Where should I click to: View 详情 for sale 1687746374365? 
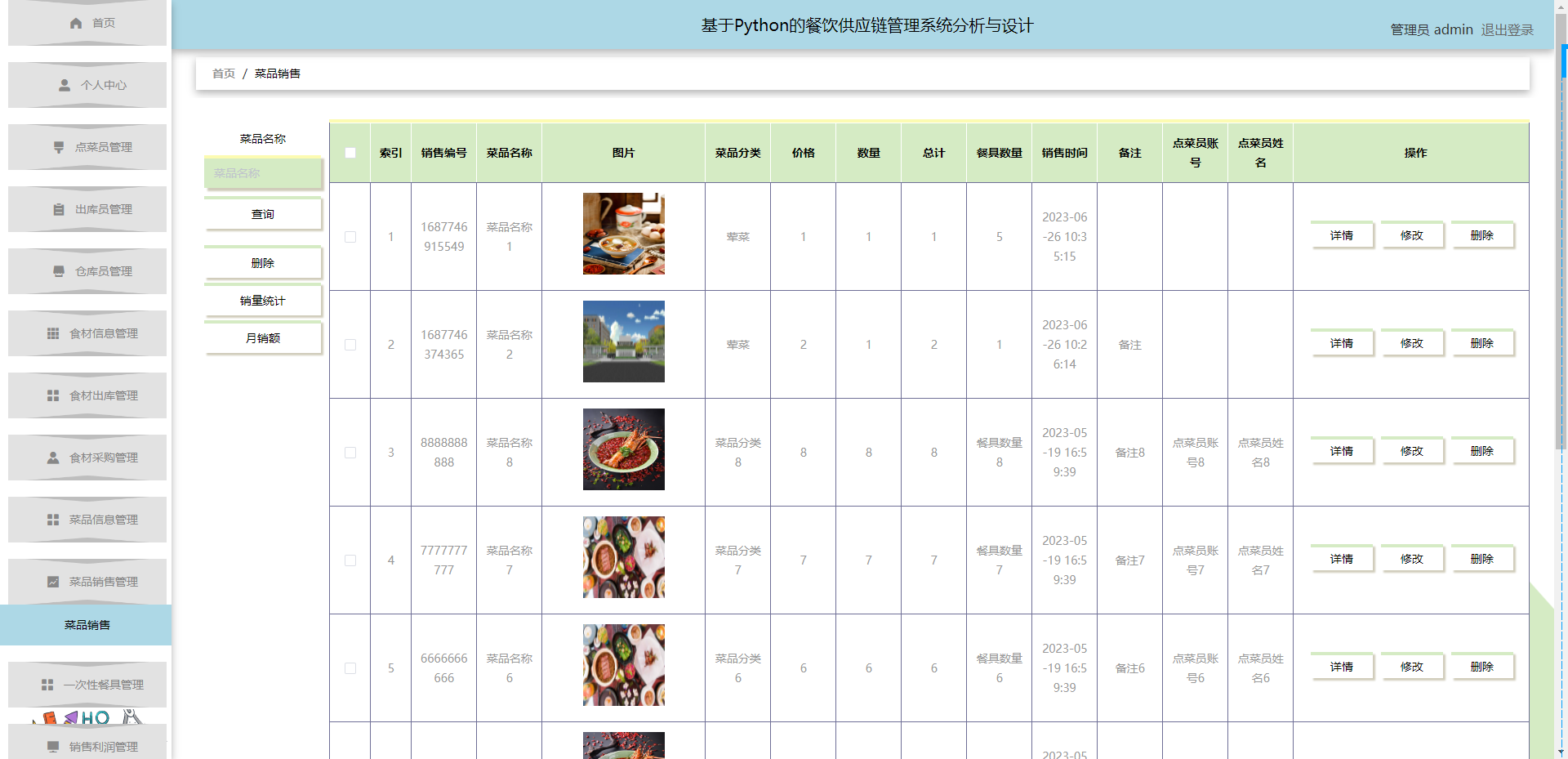click(1342, 343)
